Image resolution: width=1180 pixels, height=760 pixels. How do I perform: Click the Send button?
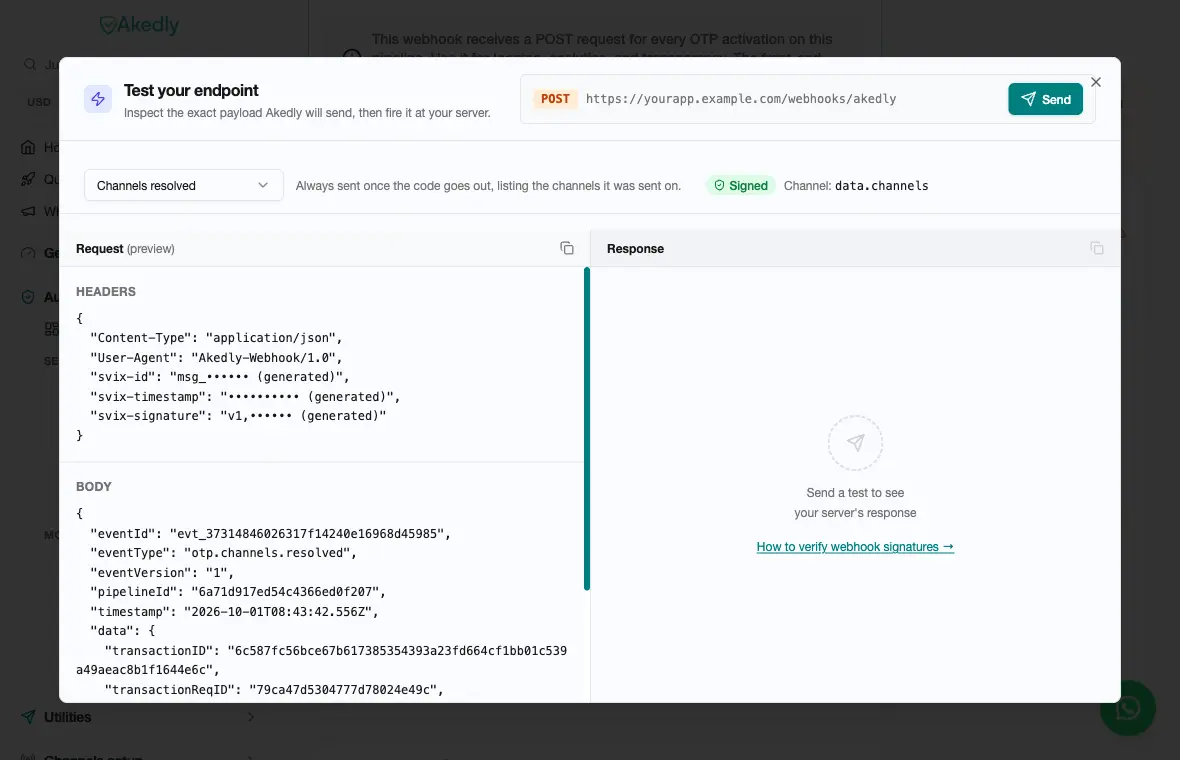click(1045, 99)
